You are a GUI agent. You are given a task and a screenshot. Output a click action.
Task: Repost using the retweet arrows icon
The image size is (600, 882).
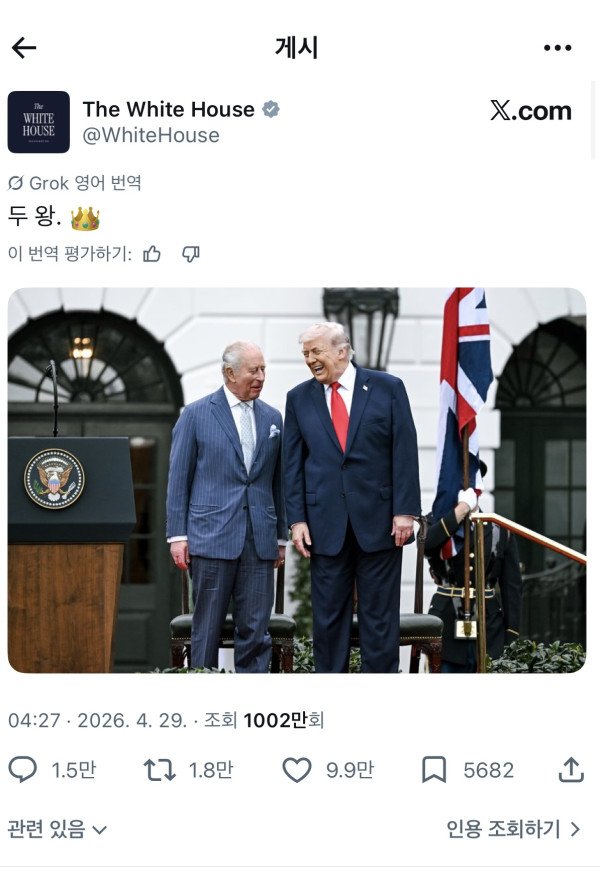click(x=160, y=770)
